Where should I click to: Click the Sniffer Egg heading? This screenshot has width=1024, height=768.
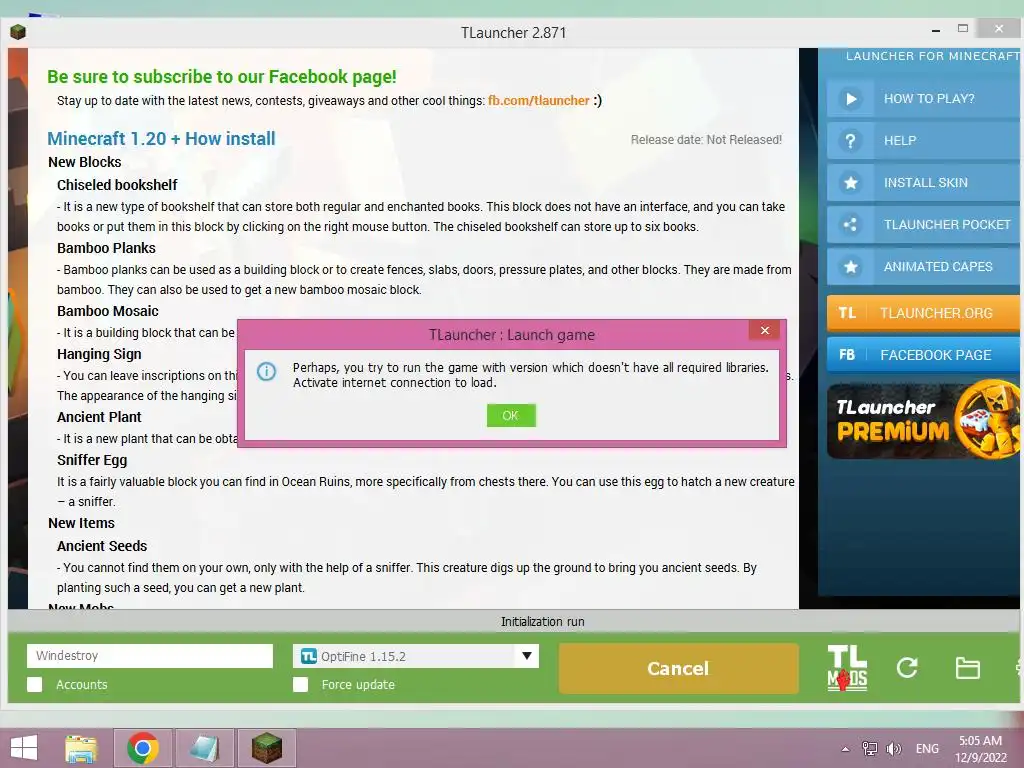(92, 460)
